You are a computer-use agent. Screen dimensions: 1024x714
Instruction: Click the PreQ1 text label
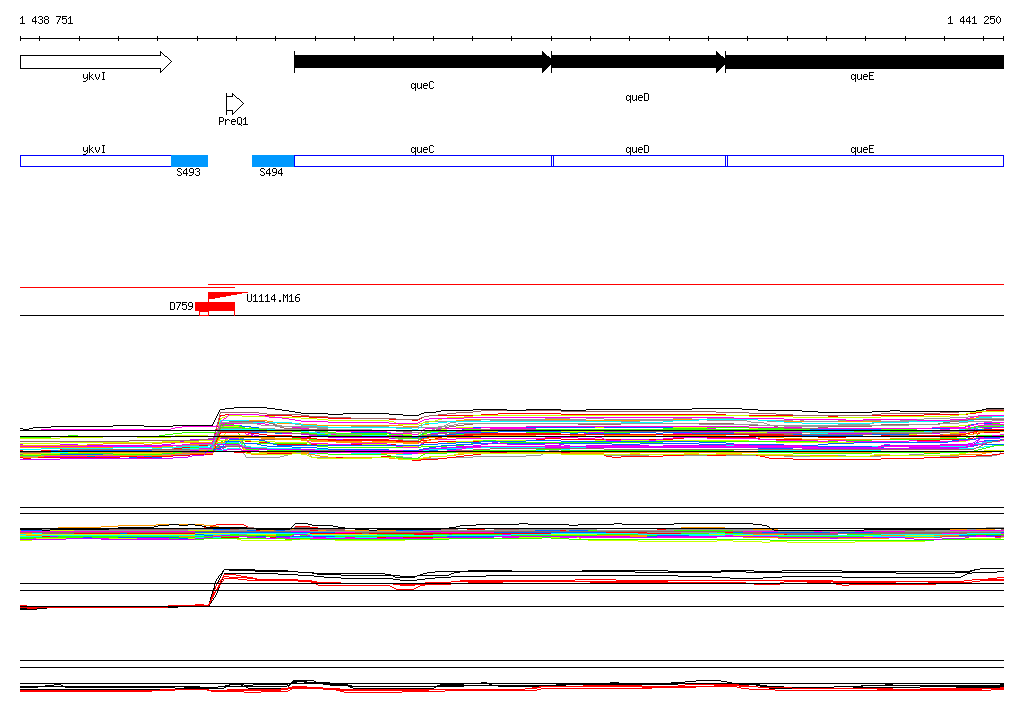coord(233,121)
